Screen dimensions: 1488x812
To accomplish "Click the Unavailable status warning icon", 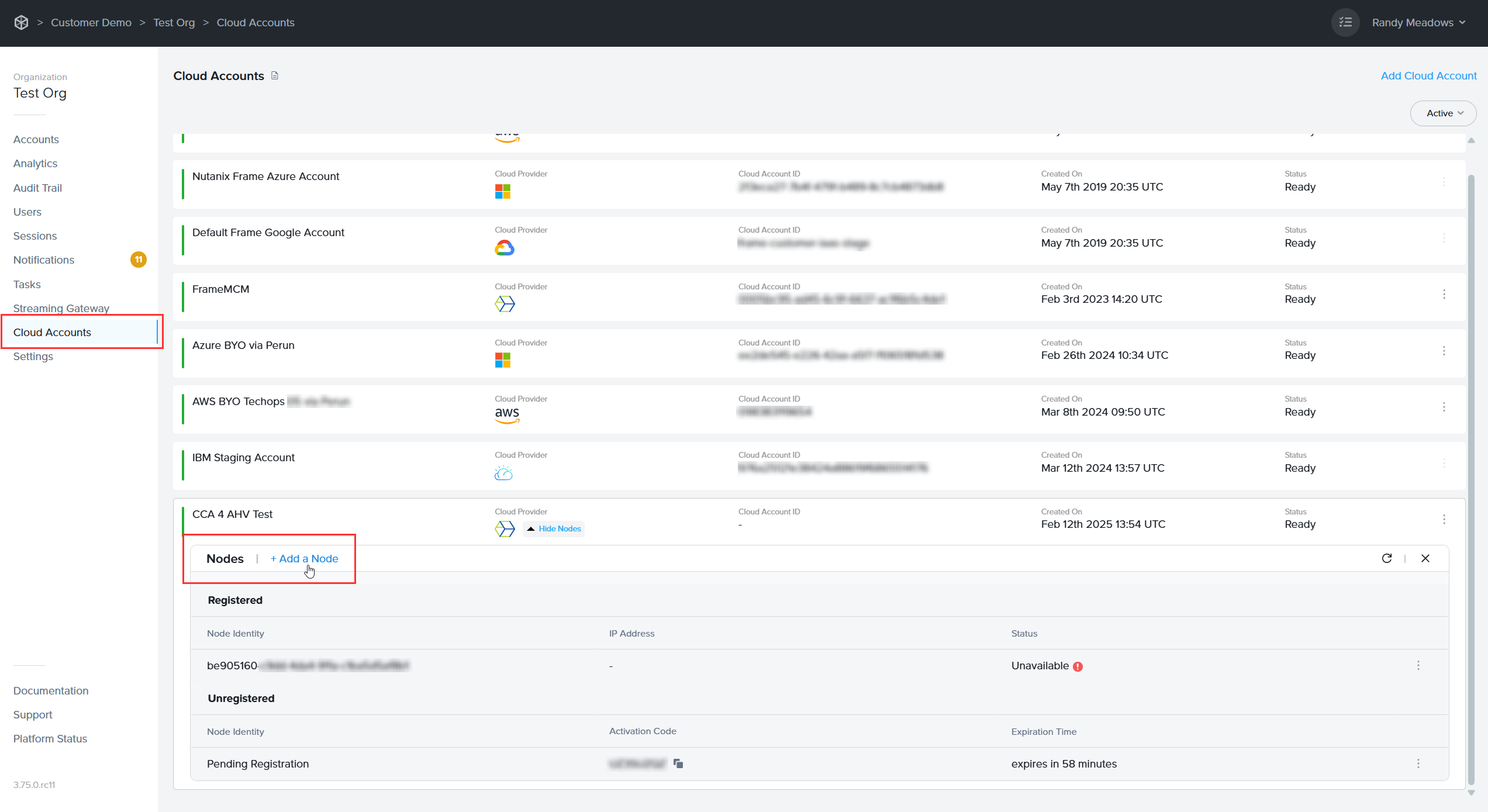I will [1078, 666].
